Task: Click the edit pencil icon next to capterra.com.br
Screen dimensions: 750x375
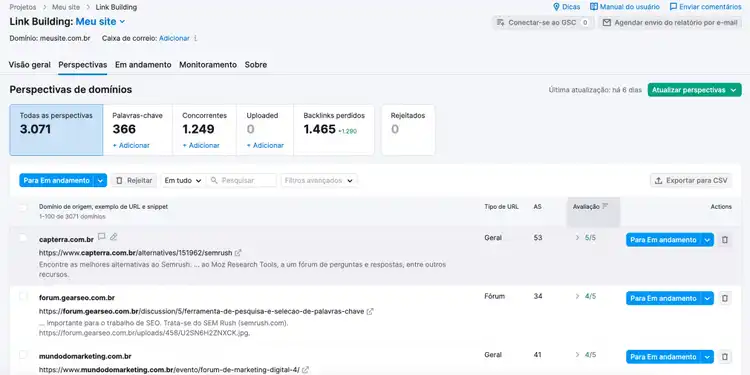Action: pos(113,237)
